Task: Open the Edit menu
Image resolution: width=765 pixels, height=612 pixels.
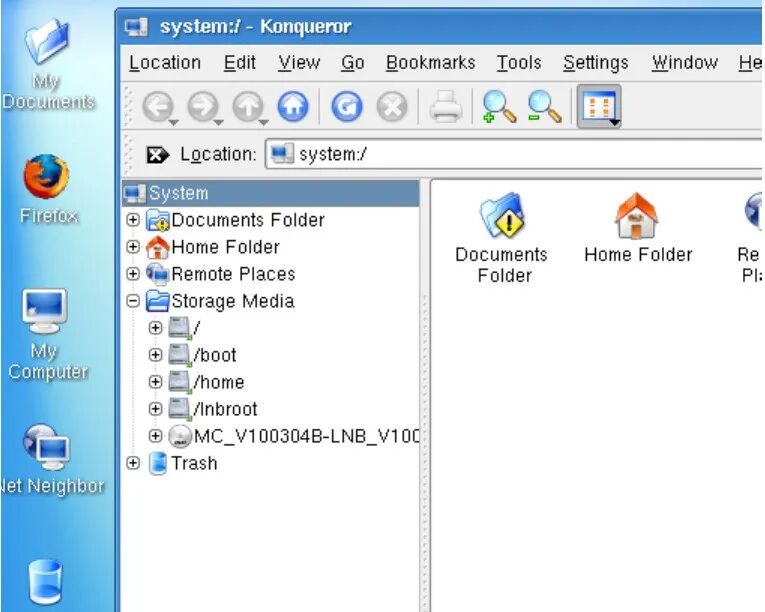Action: click(x=240, y=63)
